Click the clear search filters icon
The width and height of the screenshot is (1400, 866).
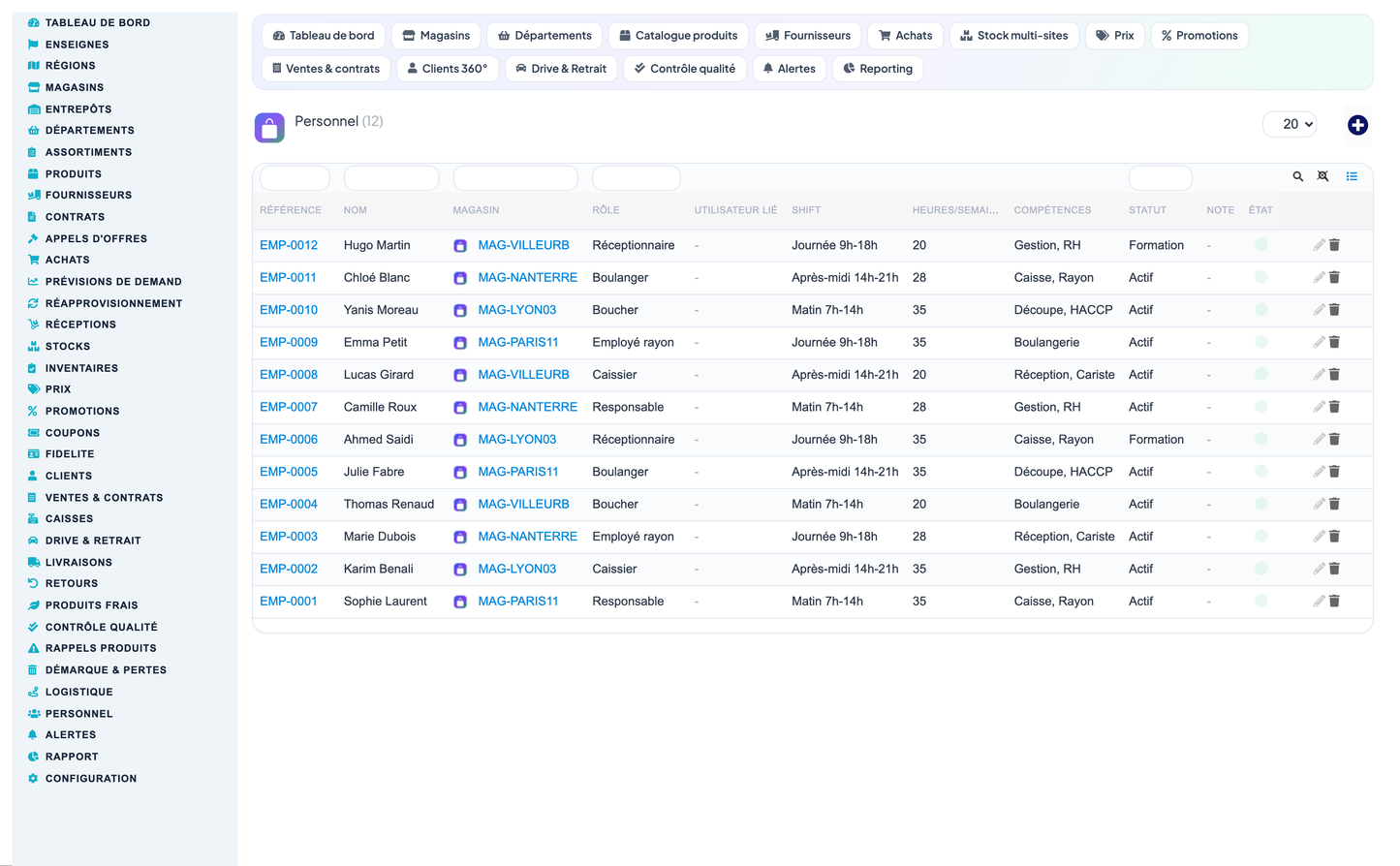click(x=1322, y=176)
